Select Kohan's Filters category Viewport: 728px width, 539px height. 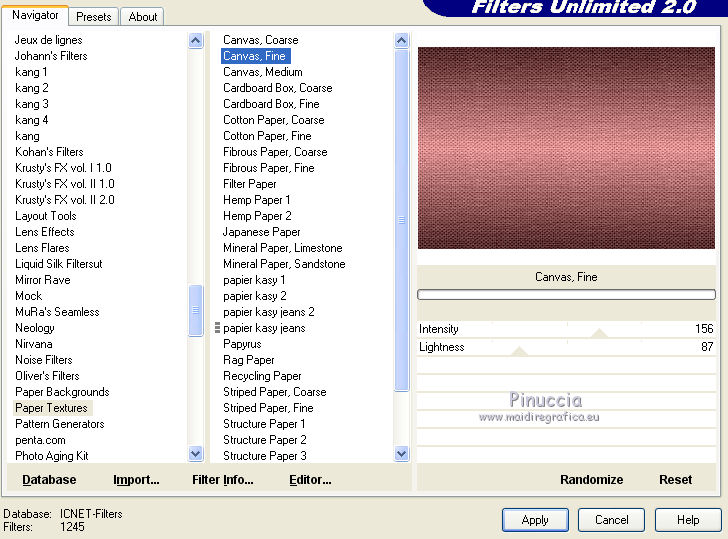point(49,152)
